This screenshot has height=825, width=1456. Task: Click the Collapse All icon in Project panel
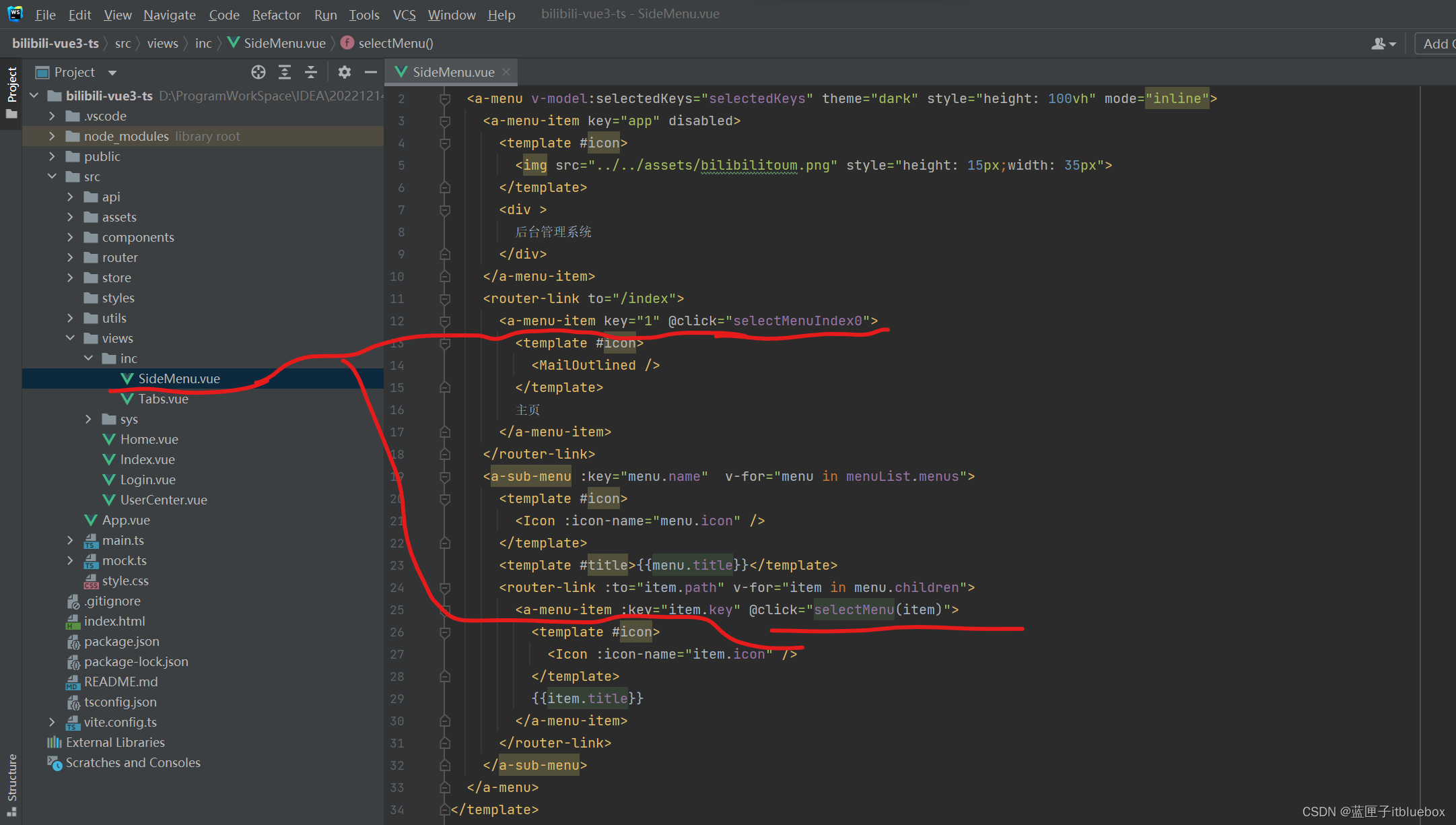coord(311,72)
